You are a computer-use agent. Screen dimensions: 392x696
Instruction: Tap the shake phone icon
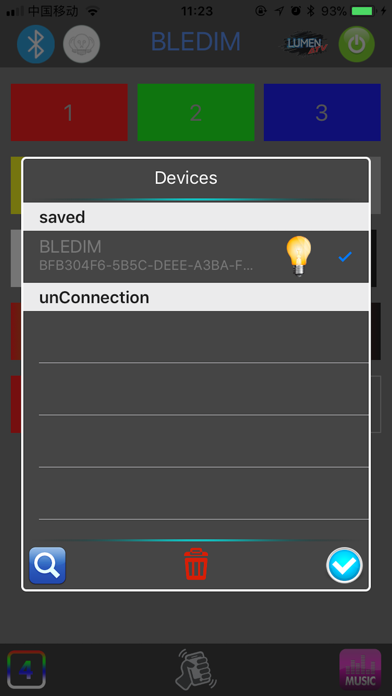[x=196, y=669]
